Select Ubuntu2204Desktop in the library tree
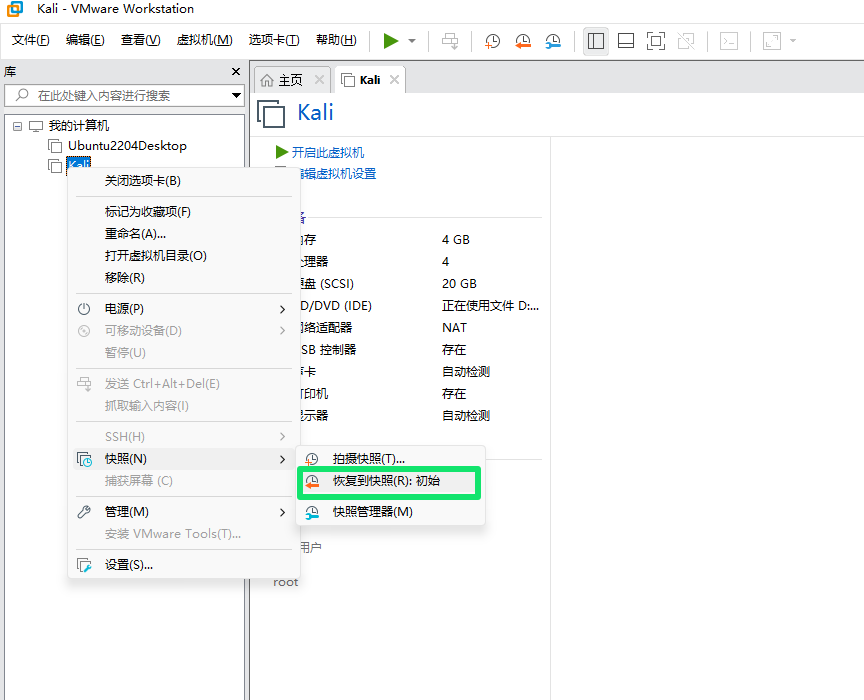This screenshot has width=864, height=700. (x=127, y=146)
